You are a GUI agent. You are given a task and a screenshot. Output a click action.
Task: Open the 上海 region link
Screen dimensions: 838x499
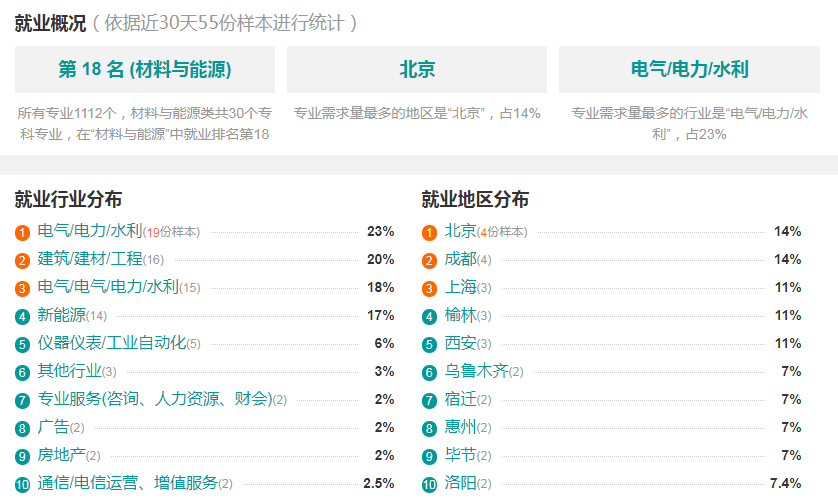tap(460, 287)
